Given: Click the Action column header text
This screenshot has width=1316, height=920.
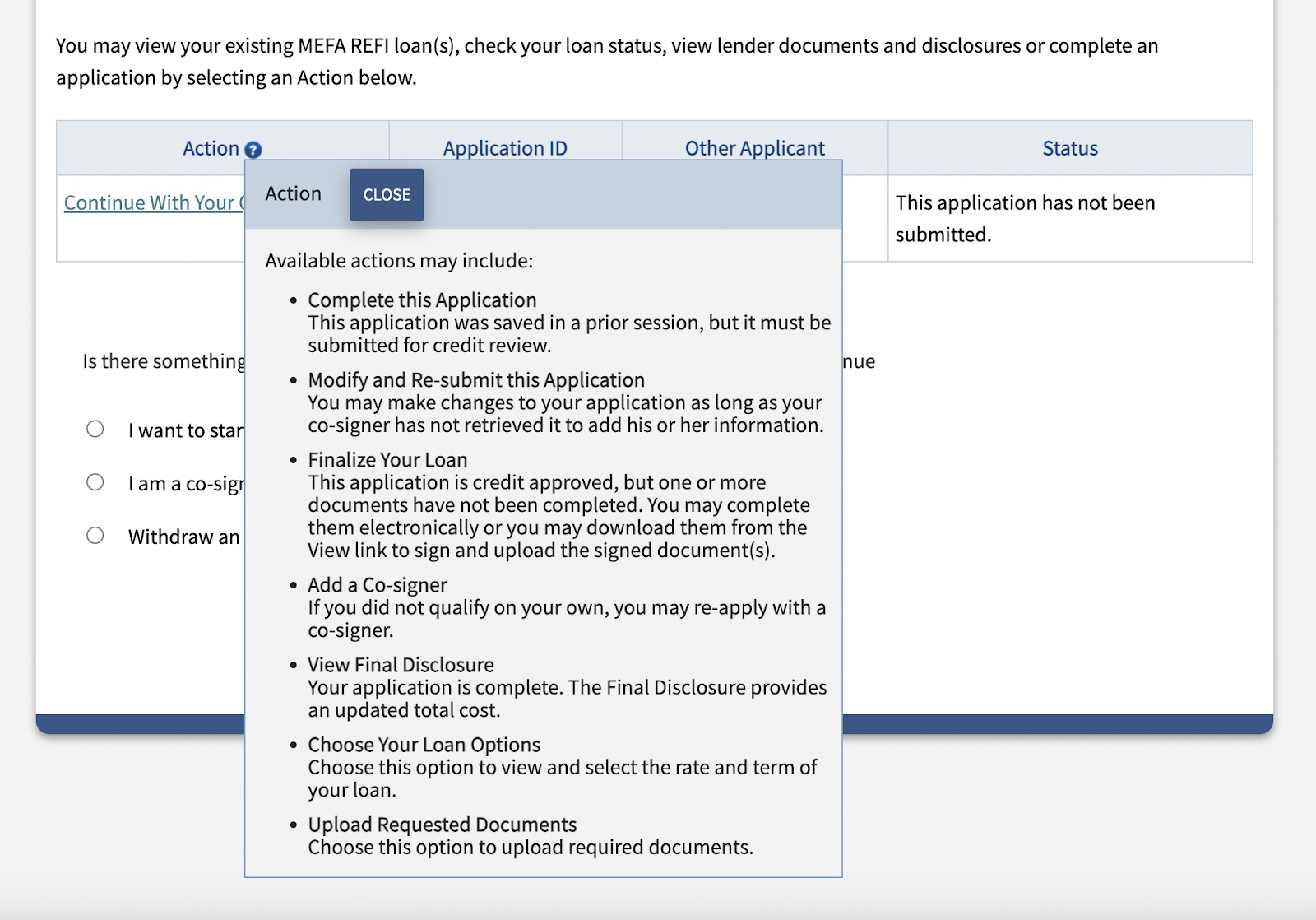Looking at the screenshot, I should pyautogui.click(x=211, y=148).
